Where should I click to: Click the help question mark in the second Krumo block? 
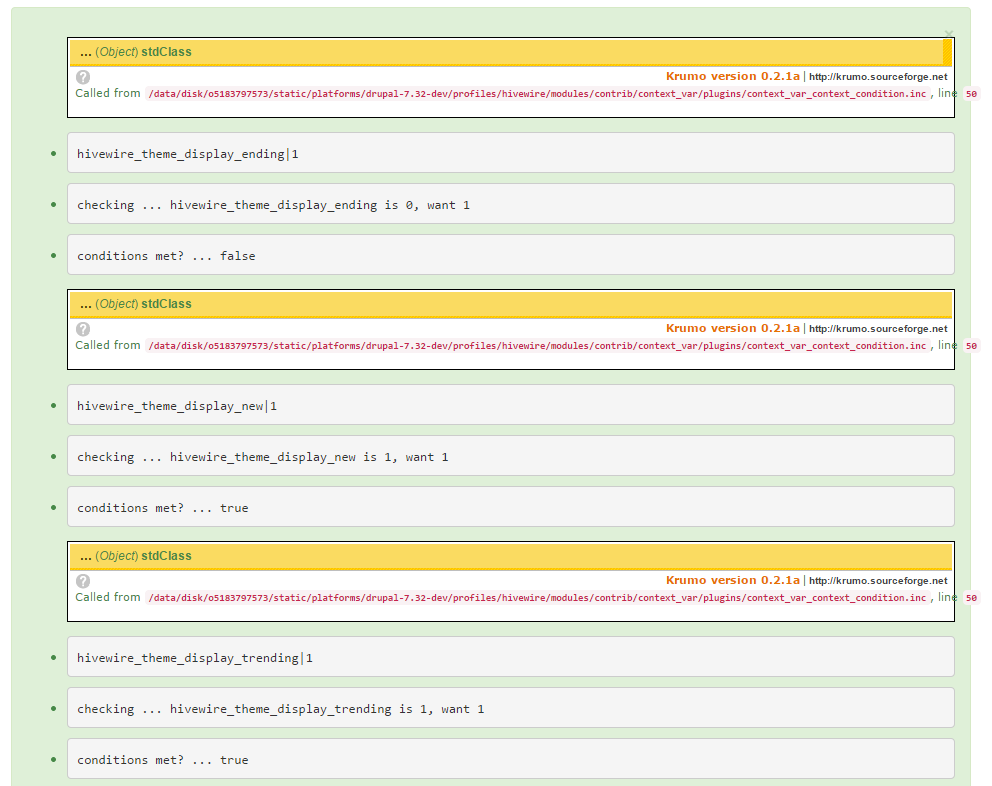(x=83, y=329)
